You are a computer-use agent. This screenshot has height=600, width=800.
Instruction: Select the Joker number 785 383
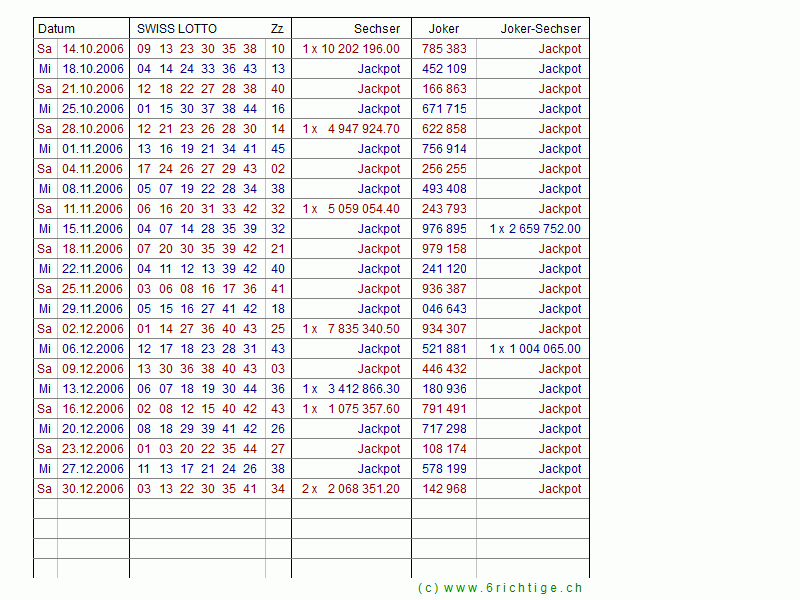click(x=444, y=49)
